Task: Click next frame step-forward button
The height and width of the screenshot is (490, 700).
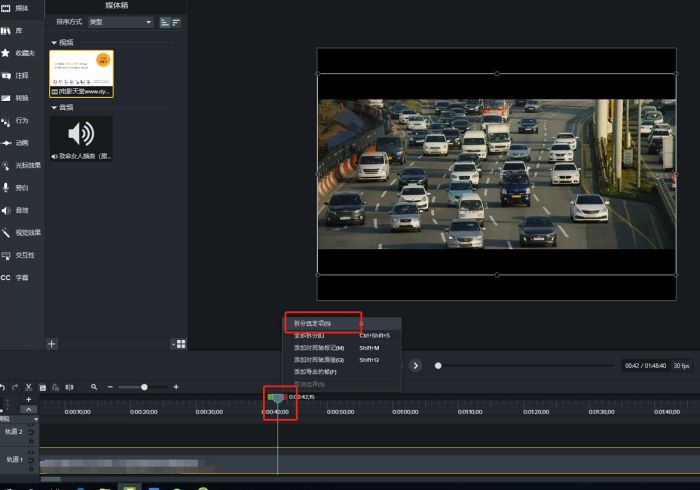Action: (416, 366)
